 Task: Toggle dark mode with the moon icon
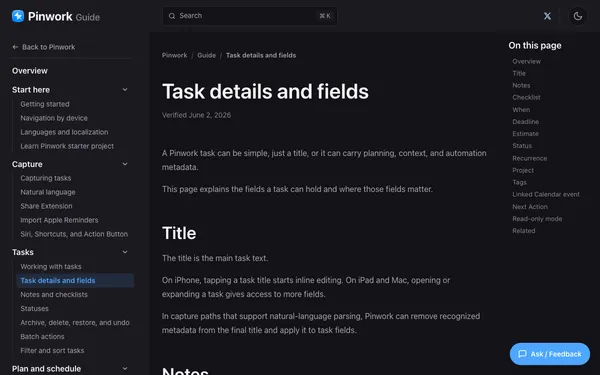pos(577,16)
